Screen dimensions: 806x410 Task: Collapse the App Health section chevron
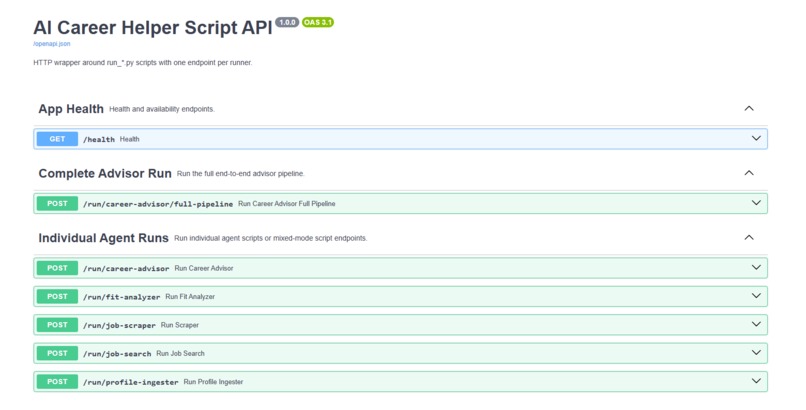pos(749,108)
